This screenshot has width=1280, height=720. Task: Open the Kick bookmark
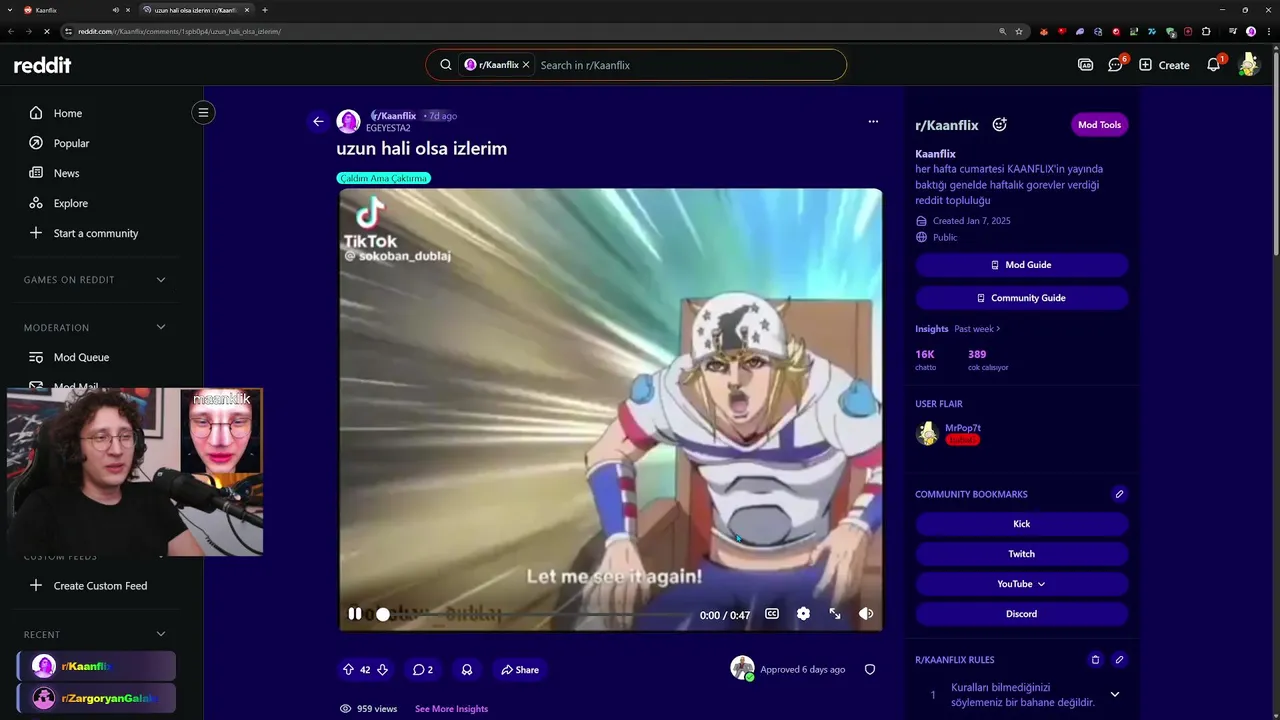point(1022,524)
